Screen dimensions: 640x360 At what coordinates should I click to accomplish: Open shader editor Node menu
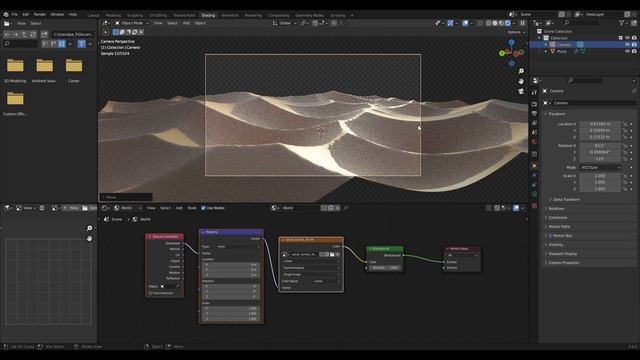point(192,208)
